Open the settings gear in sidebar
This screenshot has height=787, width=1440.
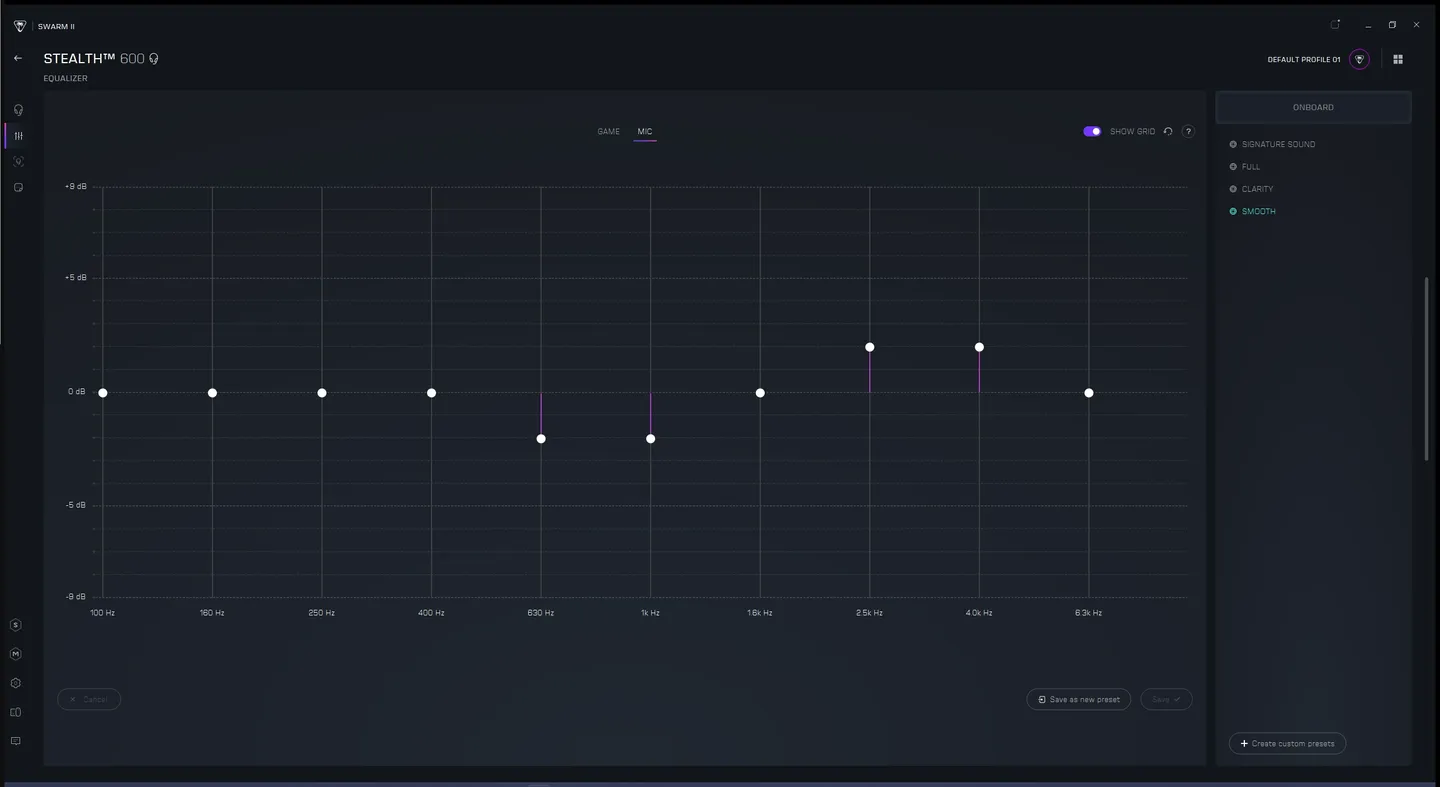pos(15,683)
